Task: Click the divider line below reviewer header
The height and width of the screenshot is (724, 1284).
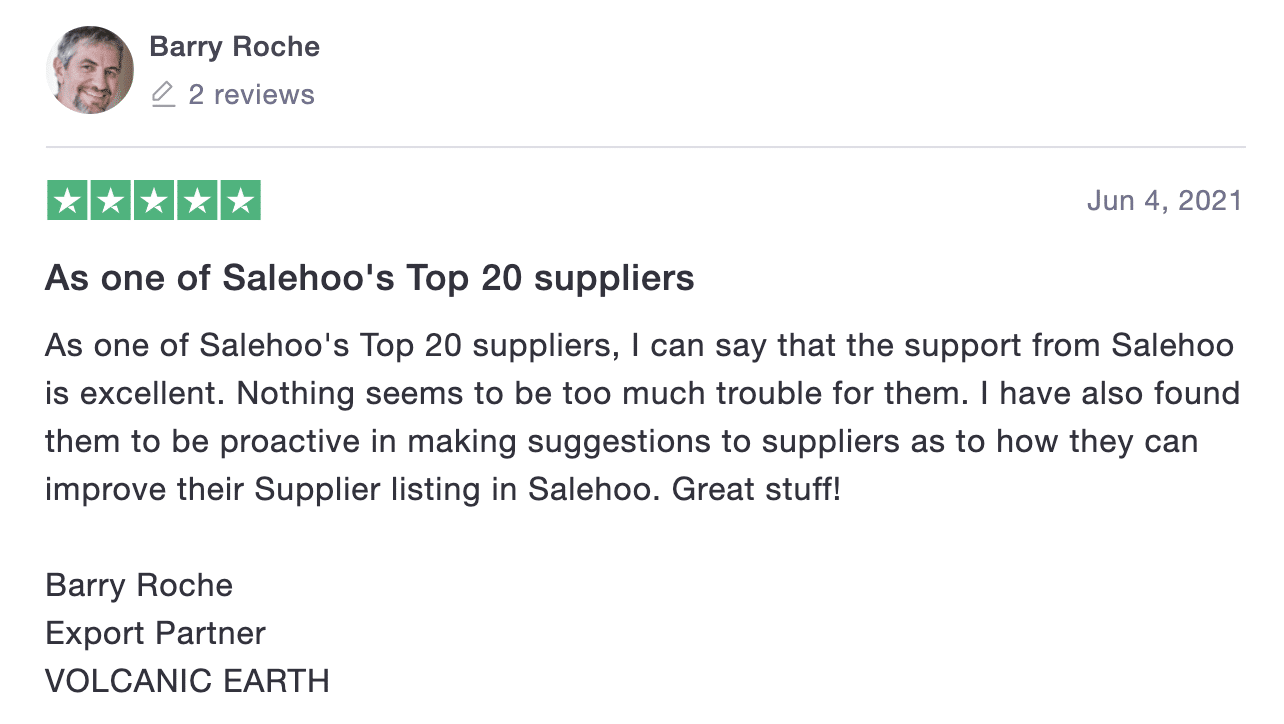Action: click(645, 147)
